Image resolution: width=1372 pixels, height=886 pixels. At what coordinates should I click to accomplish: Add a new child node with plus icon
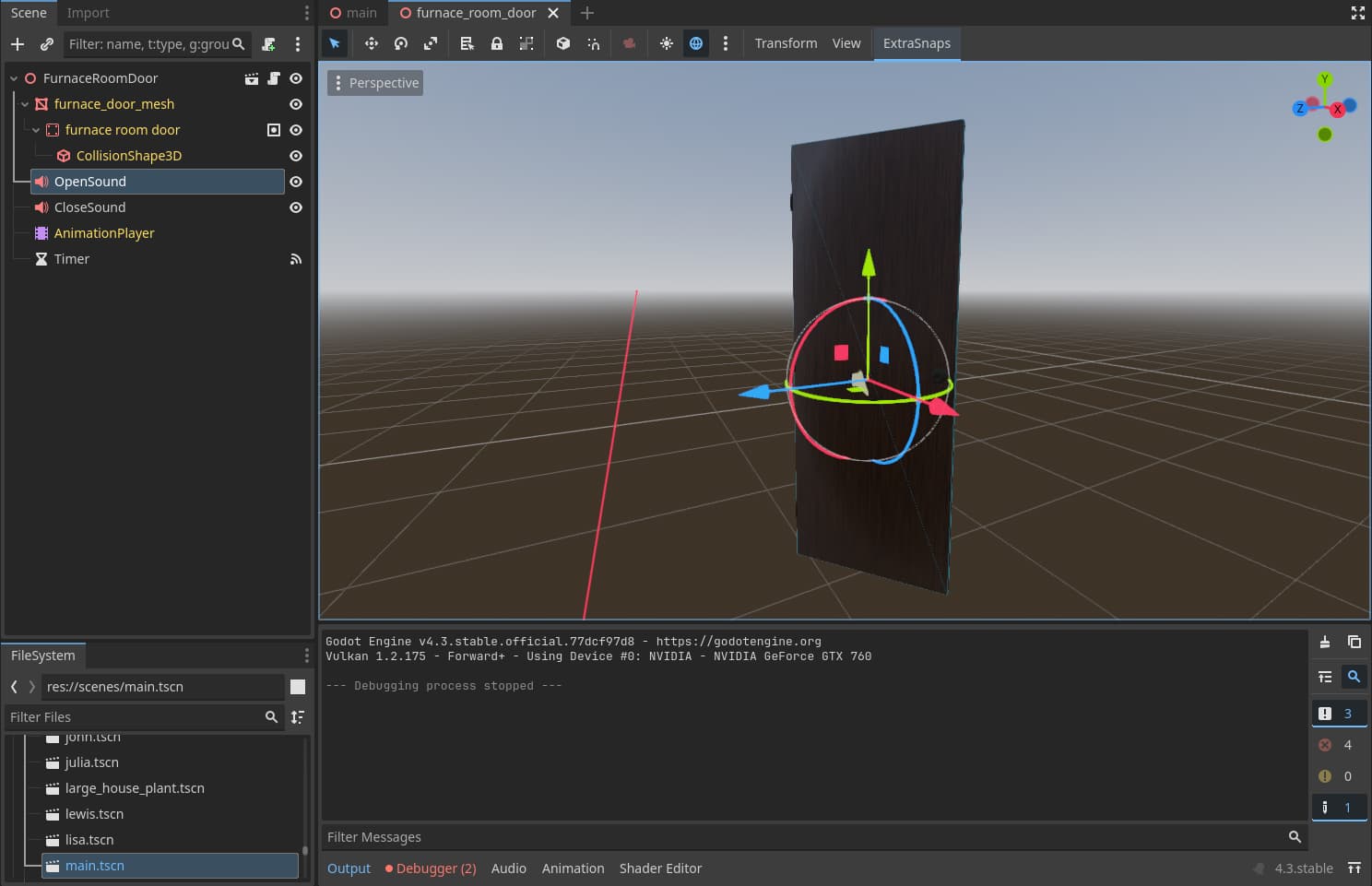tap(18, 43)
